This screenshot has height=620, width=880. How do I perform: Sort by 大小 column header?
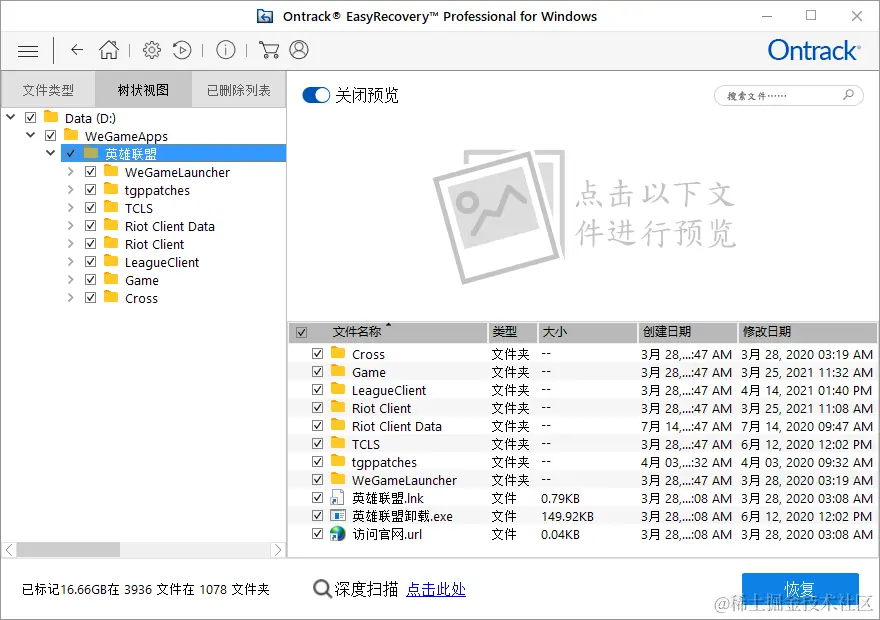tap(587, 332)
